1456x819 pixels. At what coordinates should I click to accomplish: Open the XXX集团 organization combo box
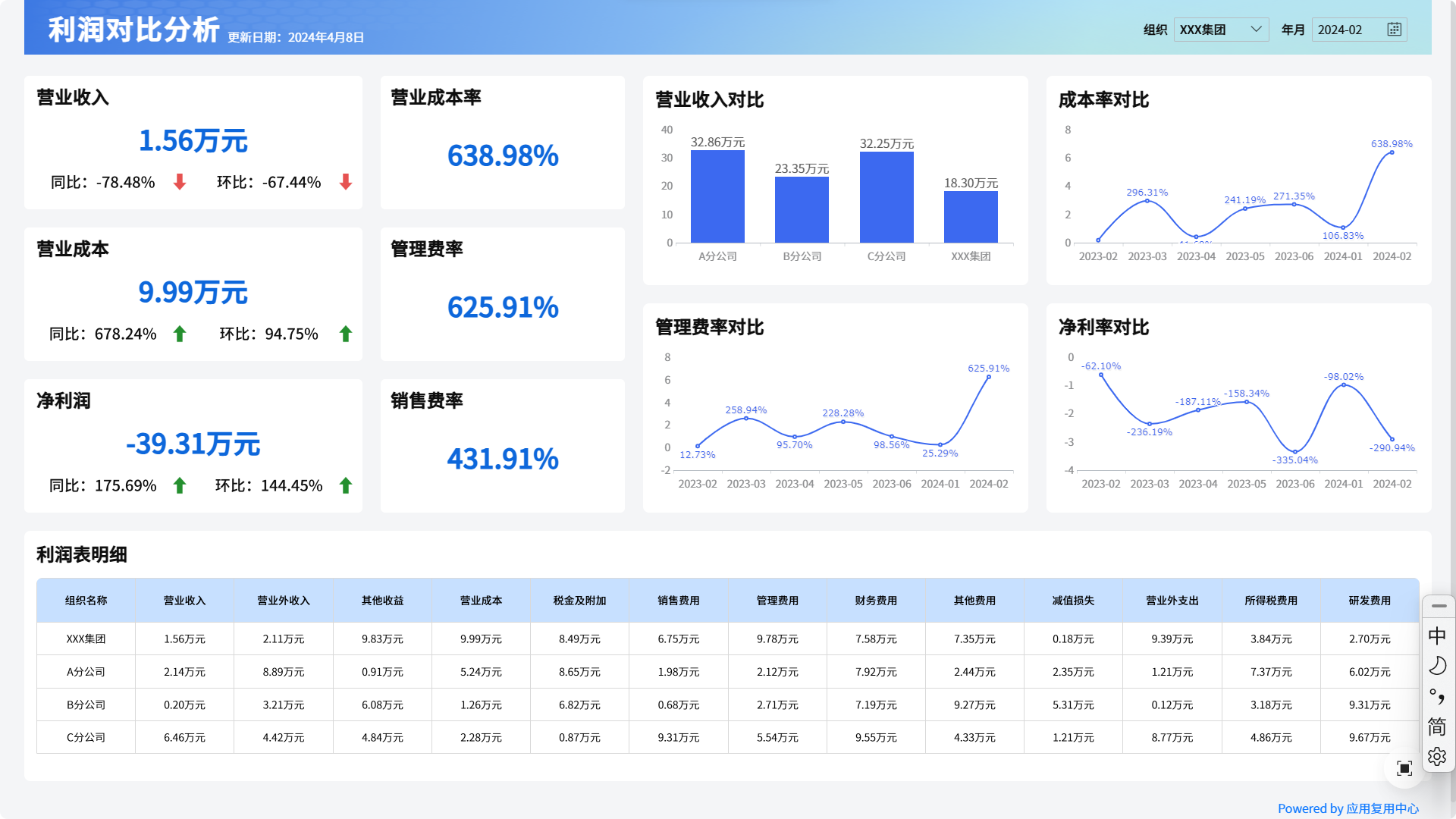[x=1212, y=30]
